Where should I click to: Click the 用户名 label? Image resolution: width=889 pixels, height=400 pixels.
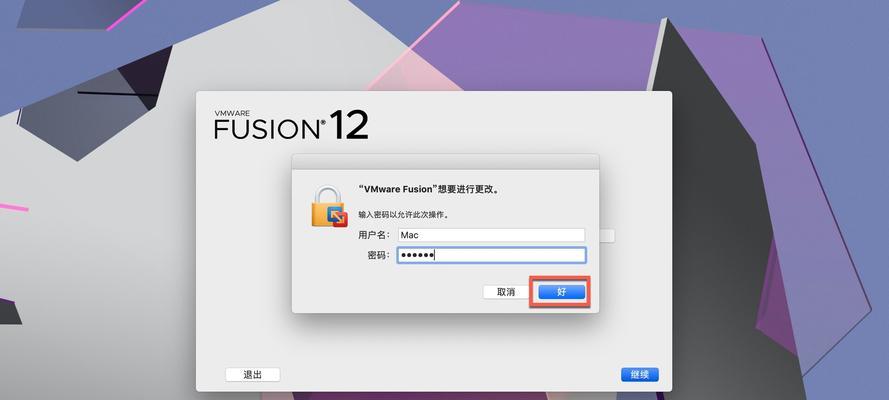374,235
